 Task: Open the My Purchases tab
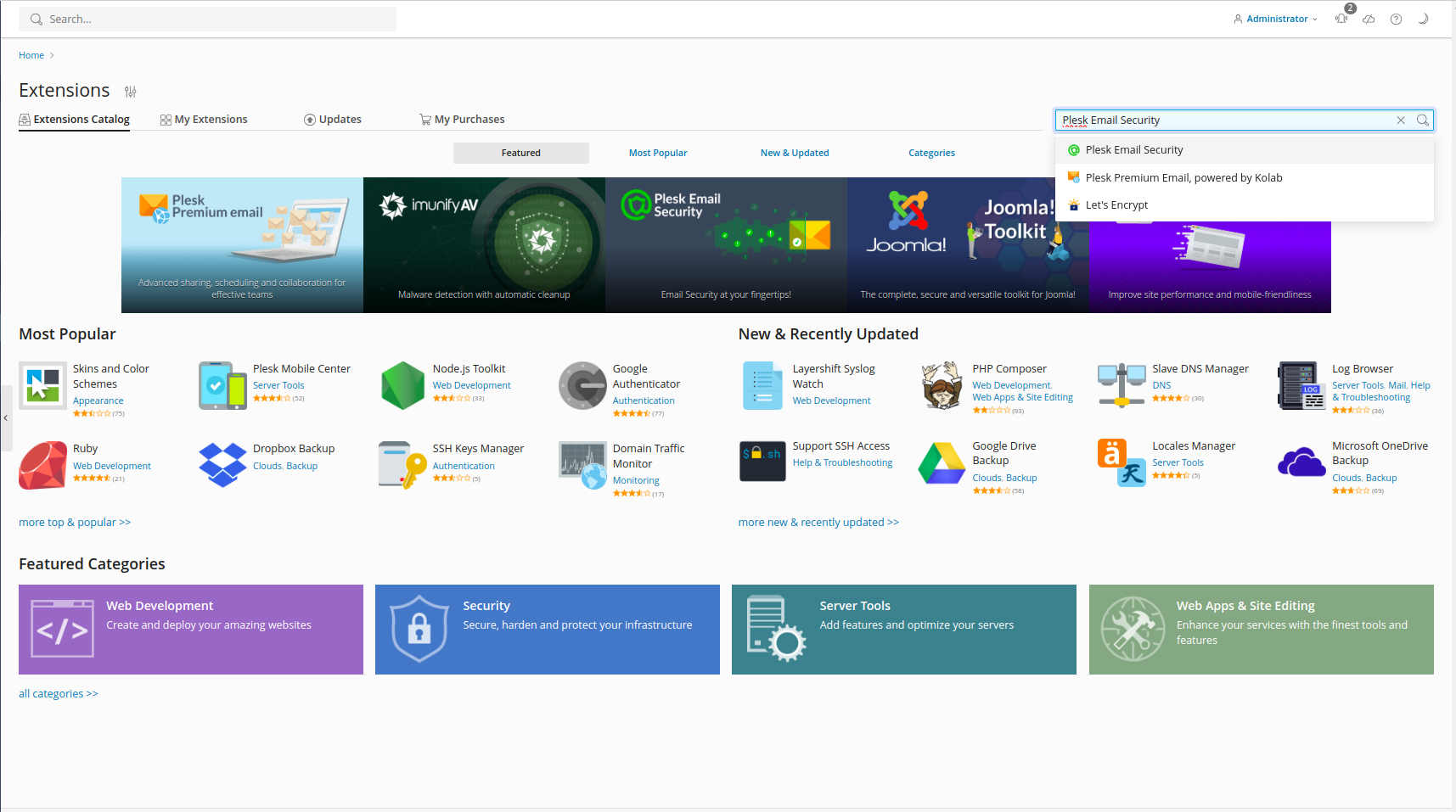coord(469,119)
